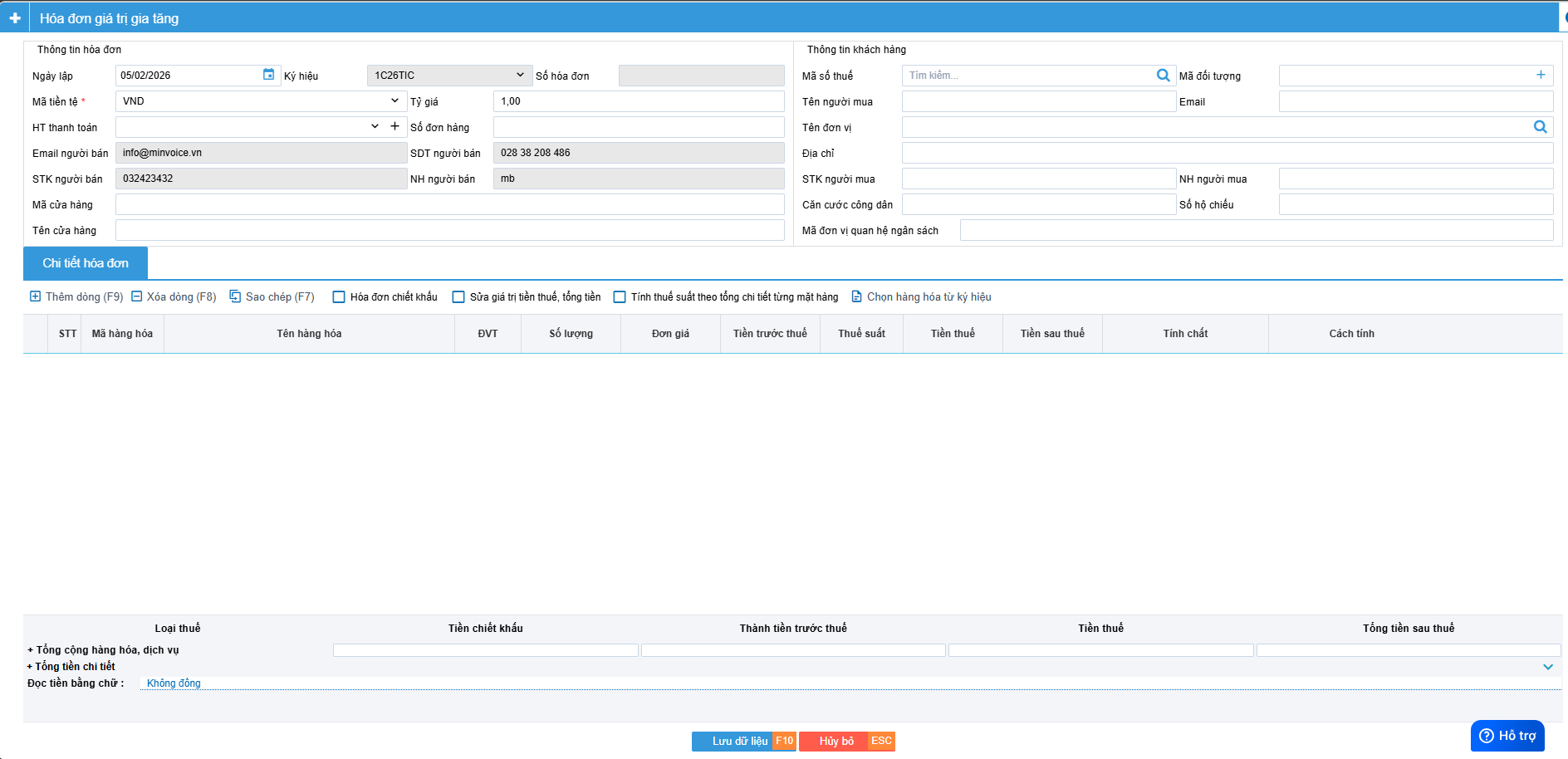Viewport: 1568px width, 759px height.
Task: Click the Mã số thuế search magnifier
Action: [x=1163, y=76]
